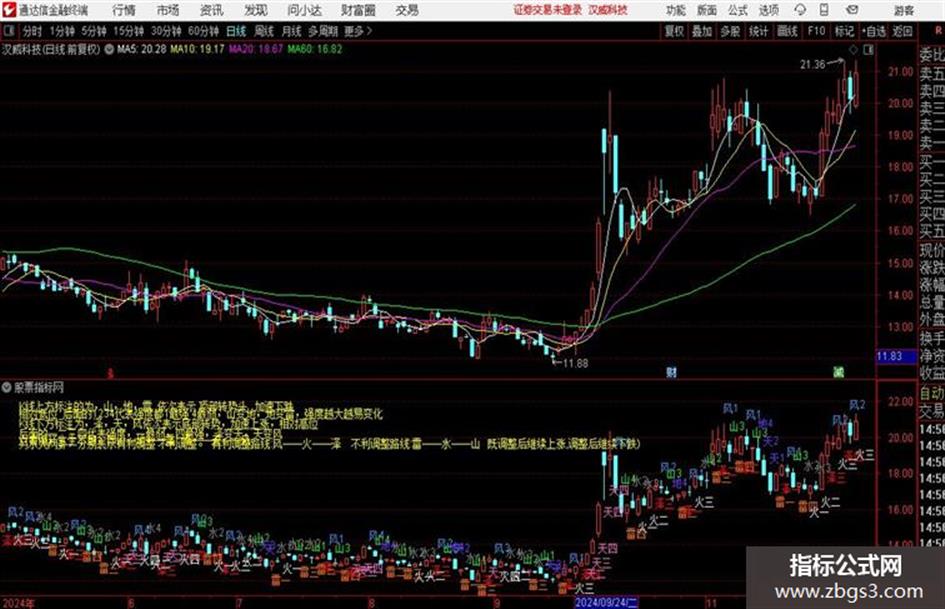Click the customer service headset icon
Viewport: 945px width, 609px height.
(800, 10)
